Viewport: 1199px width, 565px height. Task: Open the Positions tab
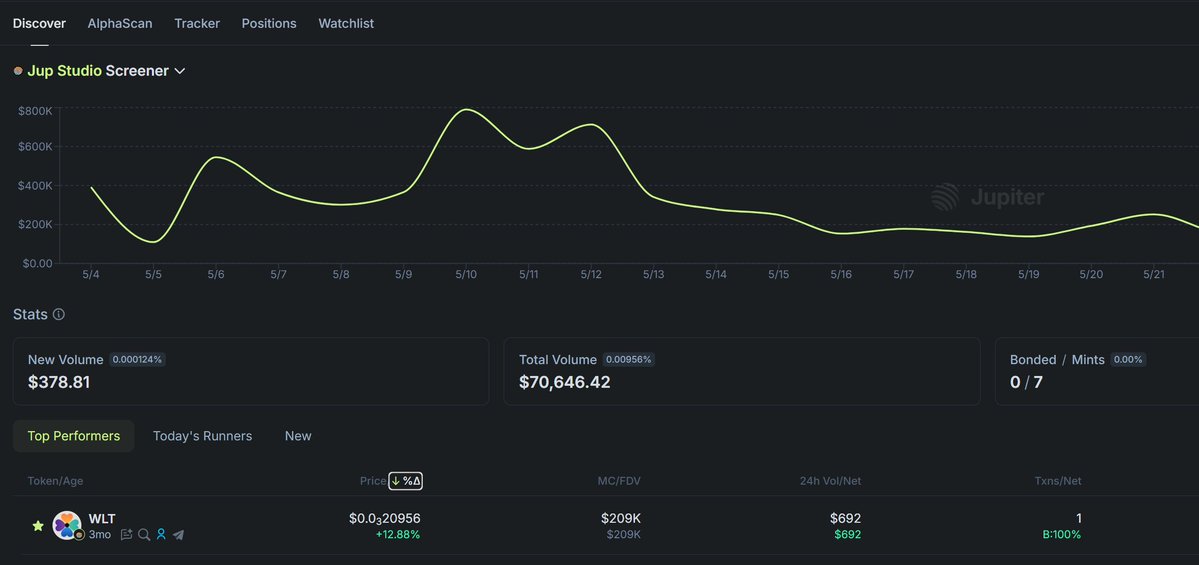269,24
